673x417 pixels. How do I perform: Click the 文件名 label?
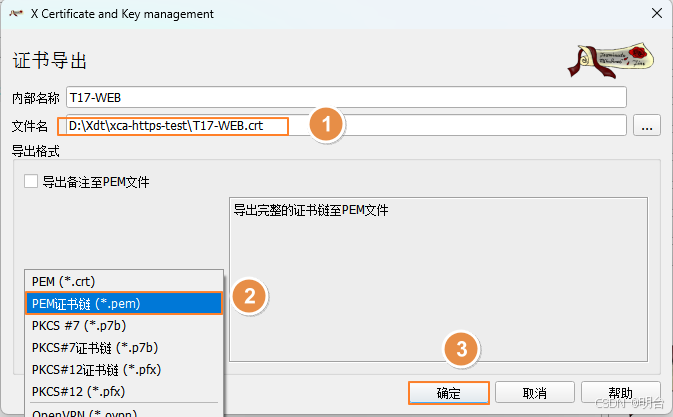[30, 126]
